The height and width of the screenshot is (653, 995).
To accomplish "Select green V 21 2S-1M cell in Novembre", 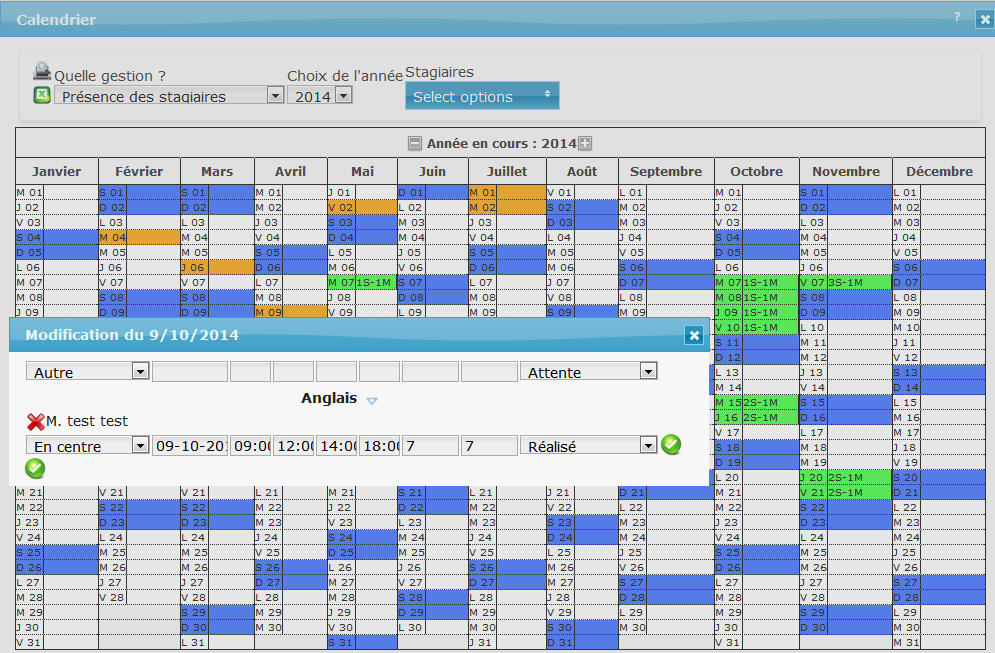I will coord(846,492).
